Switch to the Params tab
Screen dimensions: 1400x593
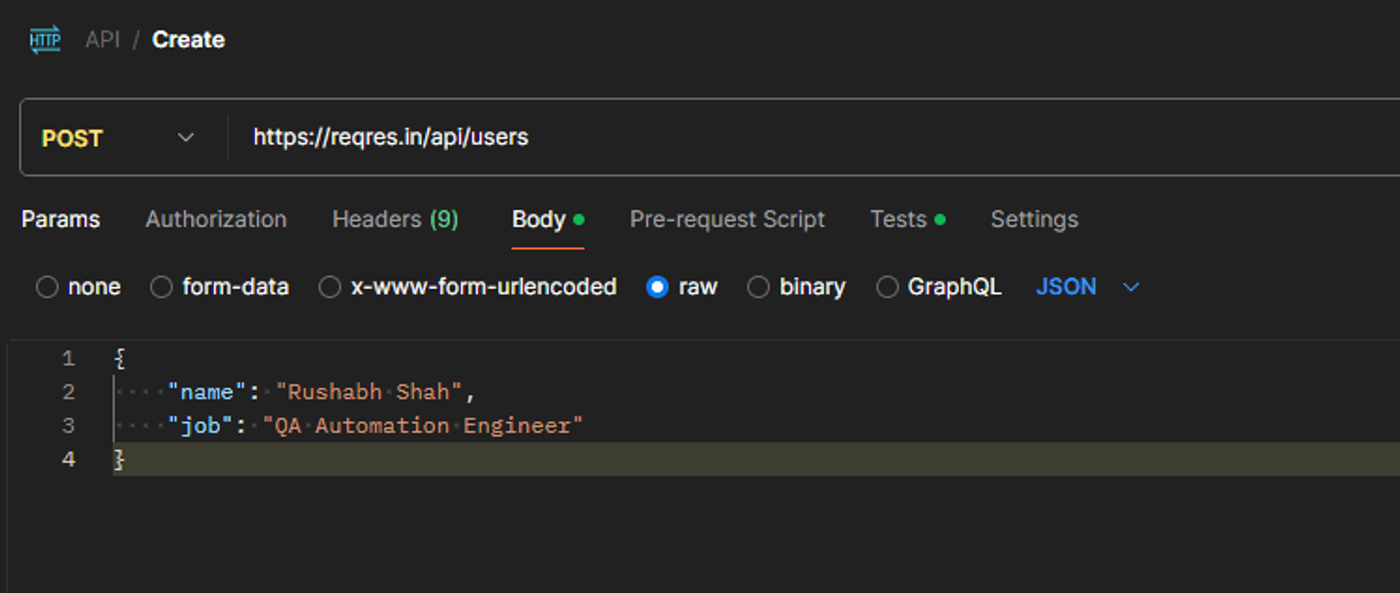(61, 219)
